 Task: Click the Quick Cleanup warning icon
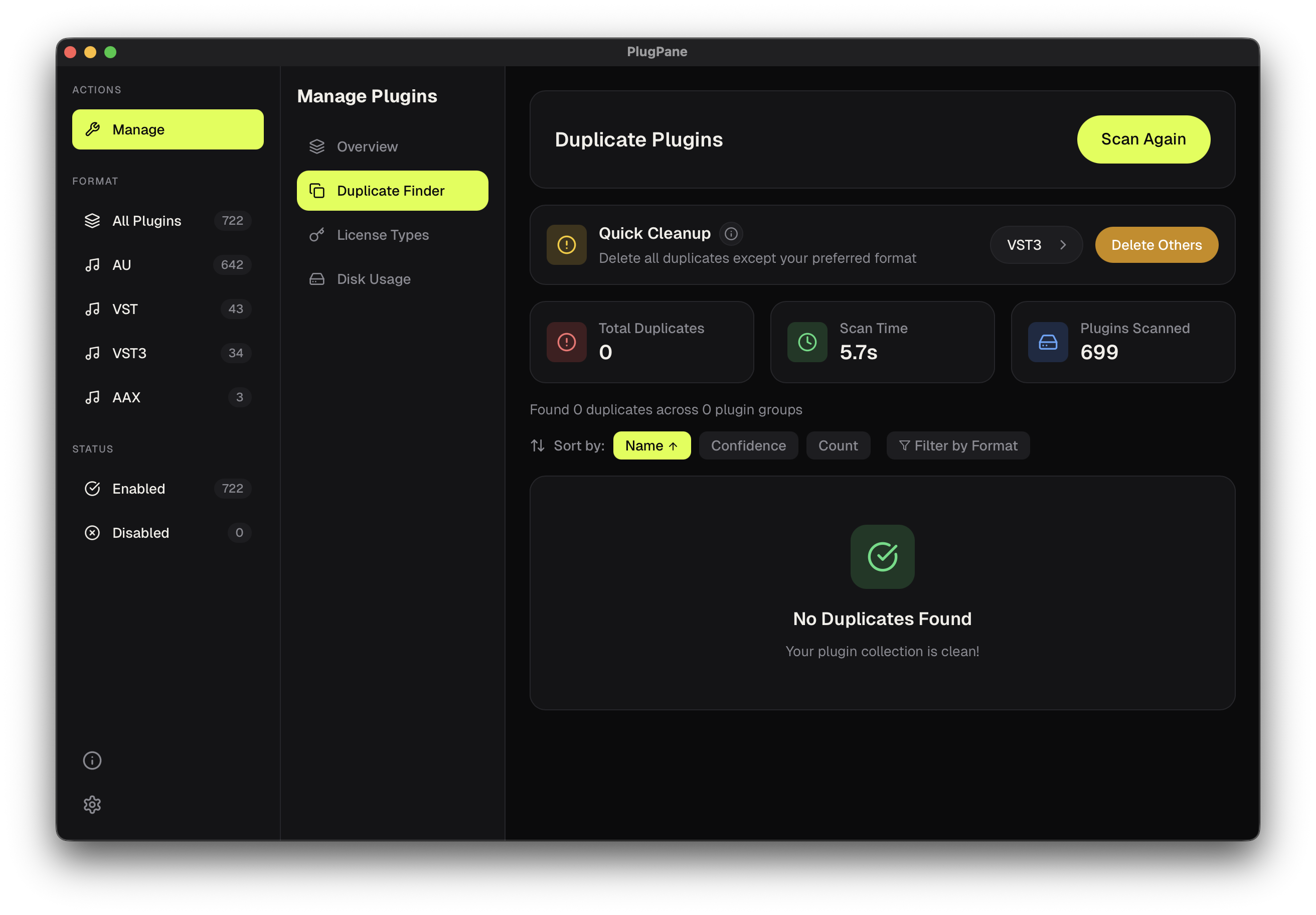click(x=566, y=245)
